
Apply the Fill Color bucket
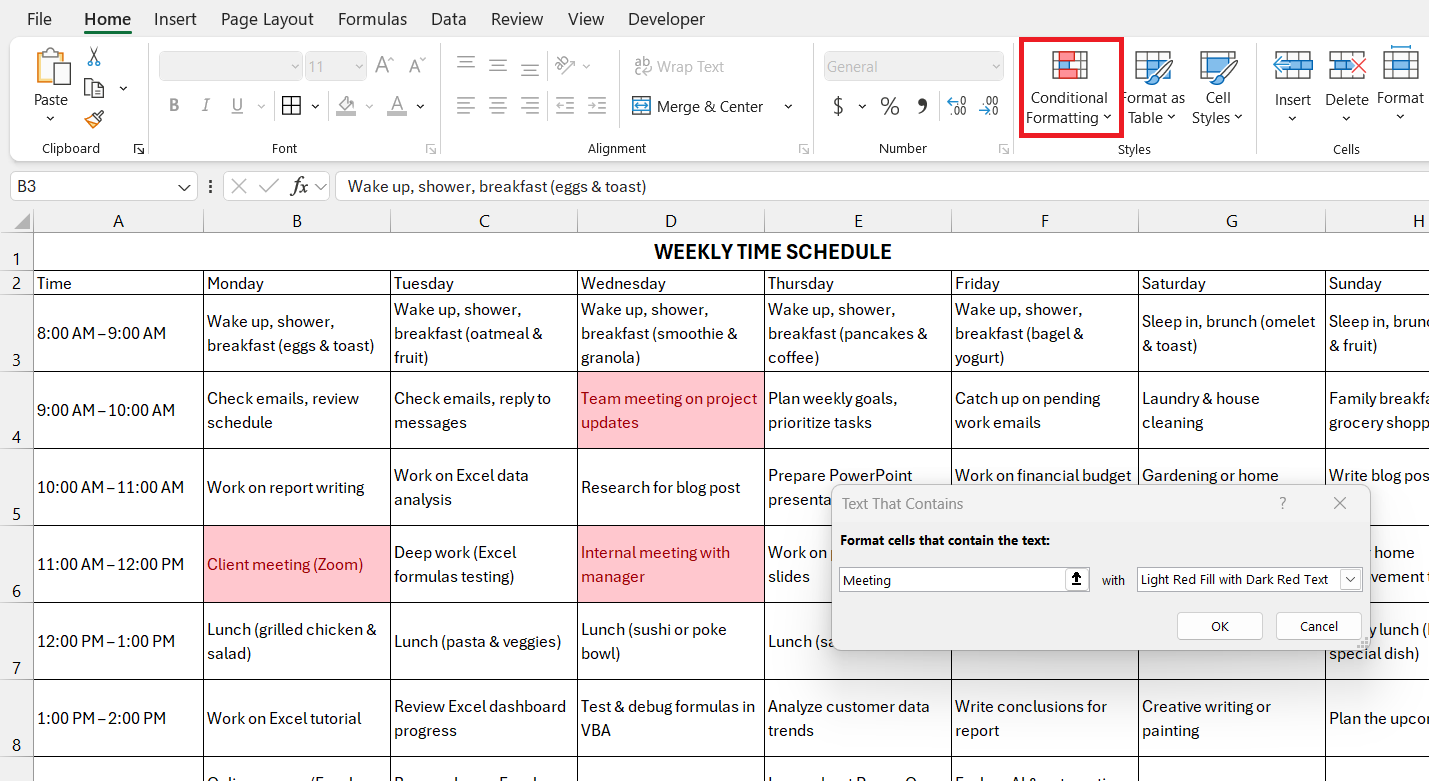[x=346, y=105]
